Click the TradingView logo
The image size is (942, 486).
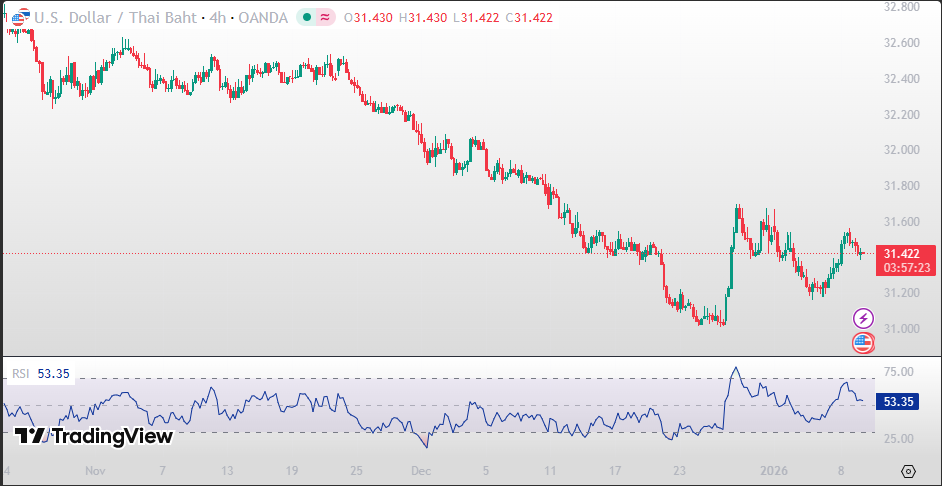tap(94, 436)
